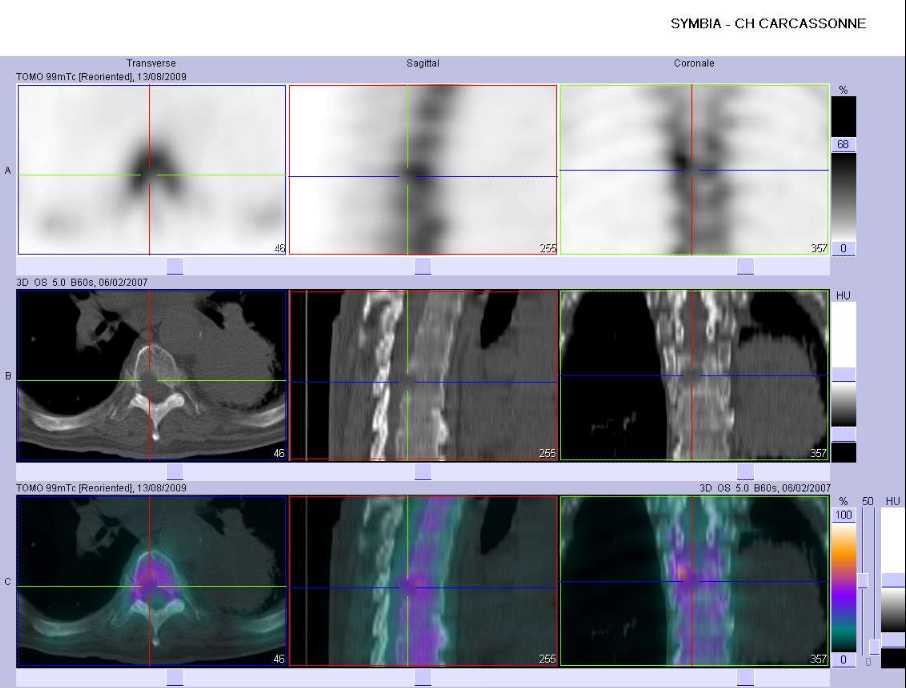Select the row C fused transverse image
The image size is (906, 688).
152,581
